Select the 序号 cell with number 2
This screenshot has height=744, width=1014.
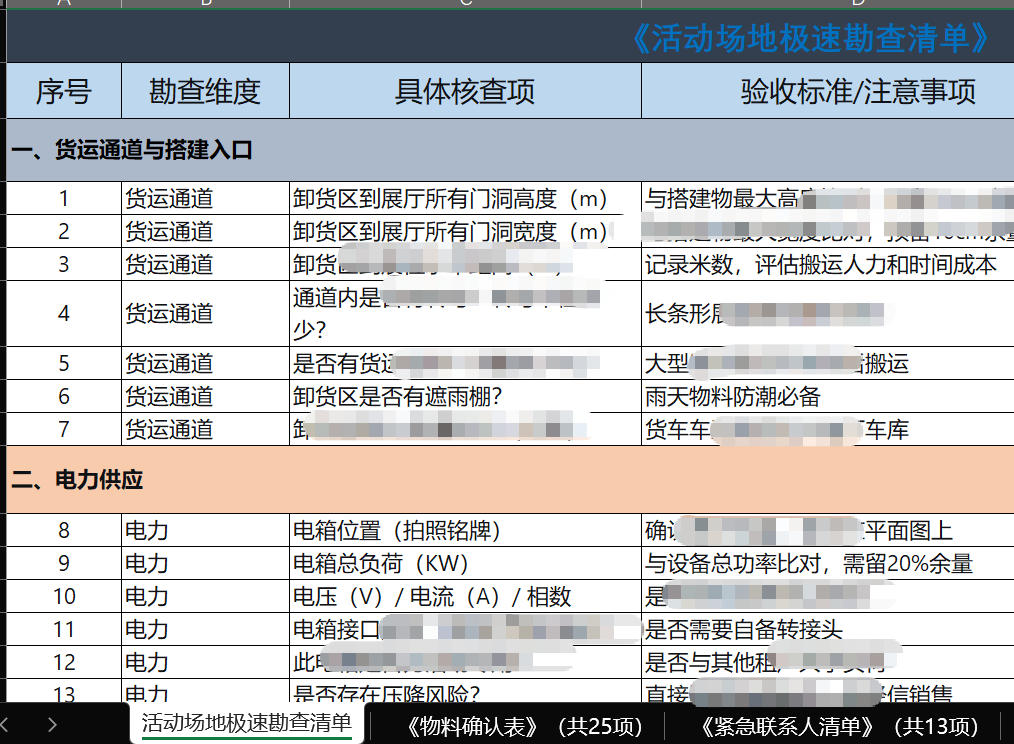pos(63,231)
